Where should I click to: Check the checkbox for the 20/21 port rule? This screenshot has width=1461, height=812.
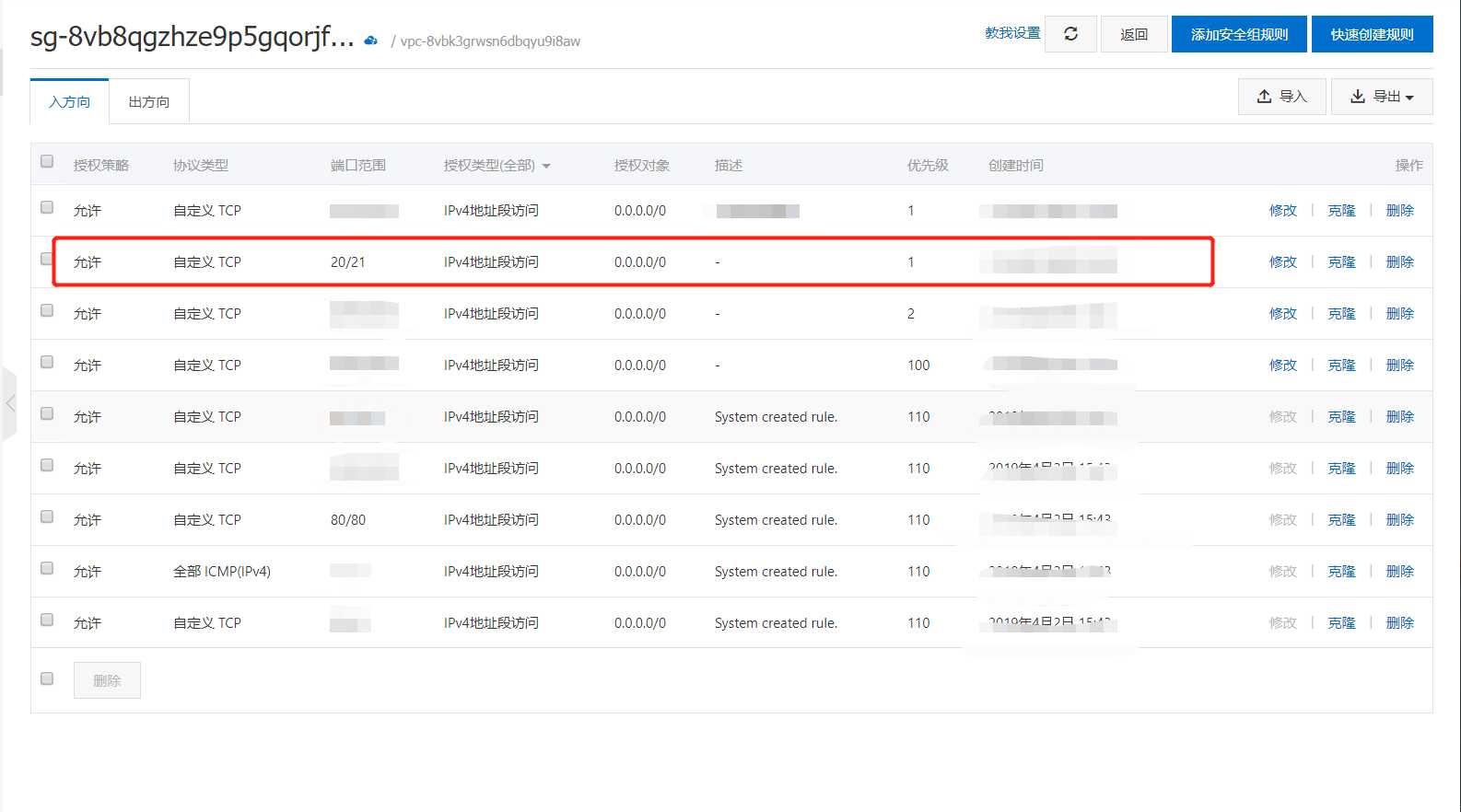pyautogui.click(x=47, y=259)
